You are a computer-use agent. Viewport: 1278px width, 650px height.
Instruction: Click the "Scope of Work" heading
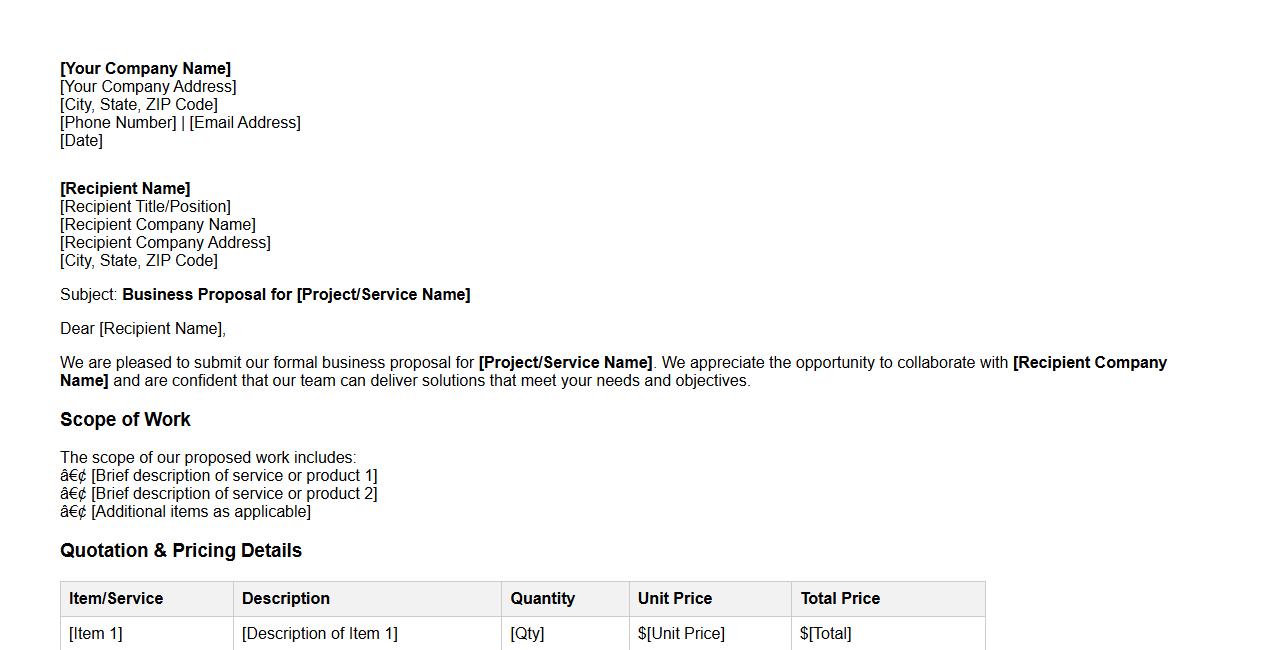click(125, 420)
